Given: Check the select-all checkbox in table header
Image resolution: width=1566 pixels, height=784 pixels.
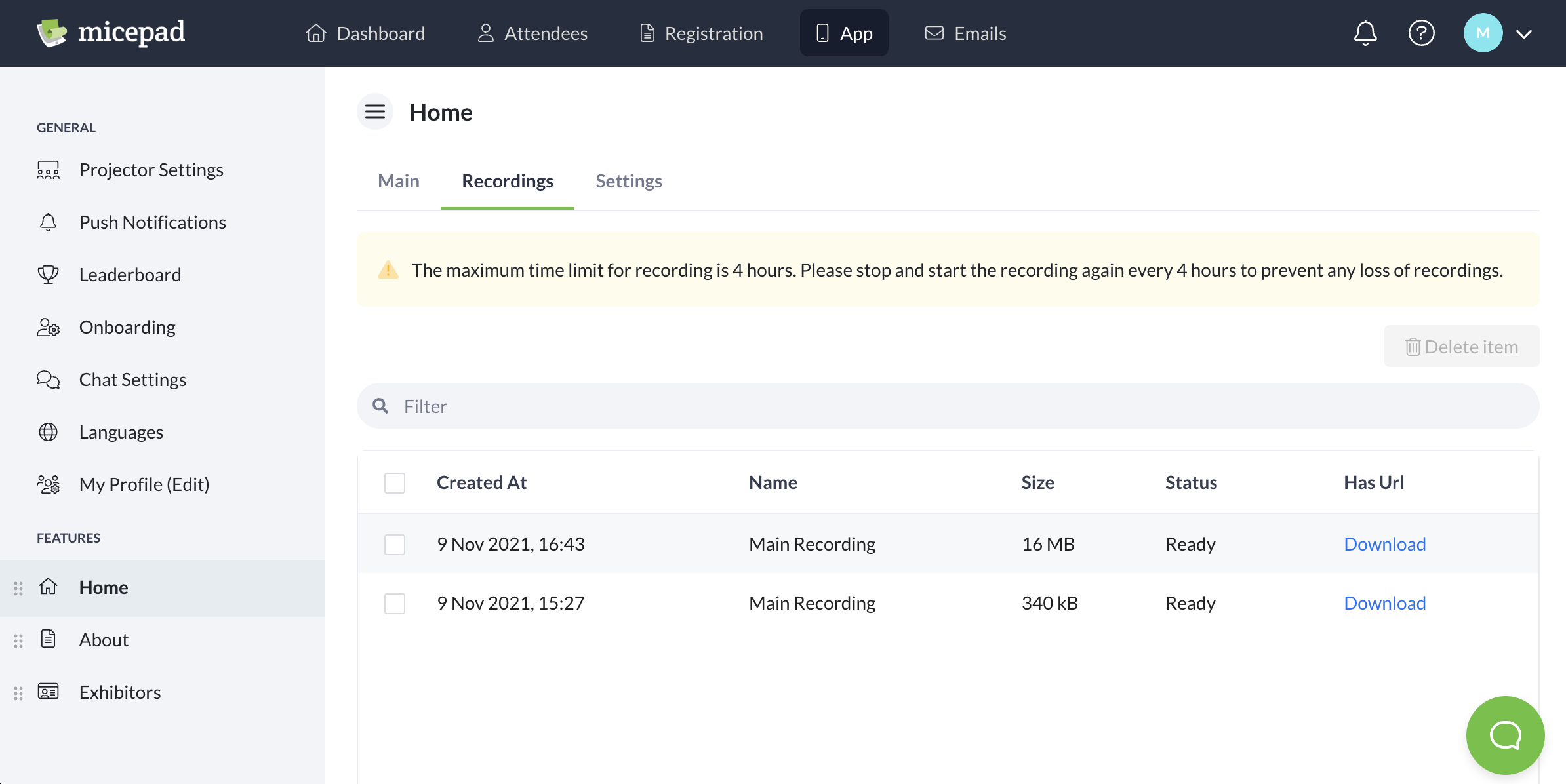Looking at the screenshot, I should [395, 483].
